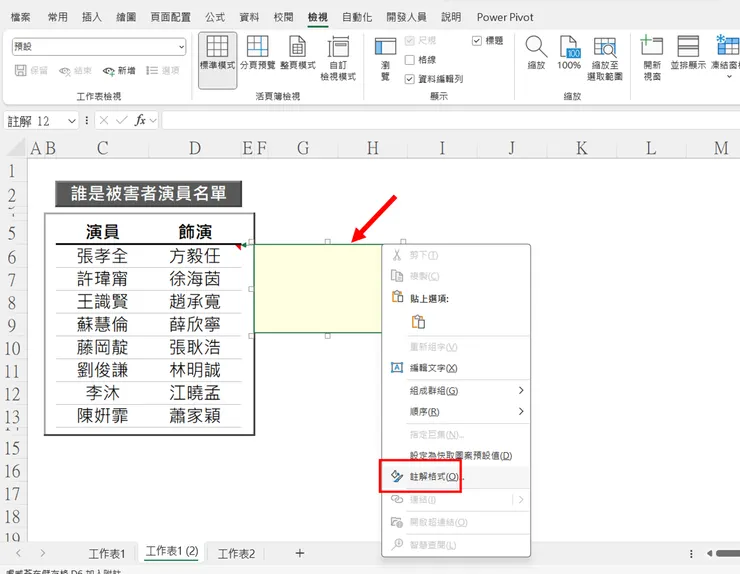Switch to sheet 工作表2
Image resolution: width=740 pixels, height=574 pixels.
[236, 553]
